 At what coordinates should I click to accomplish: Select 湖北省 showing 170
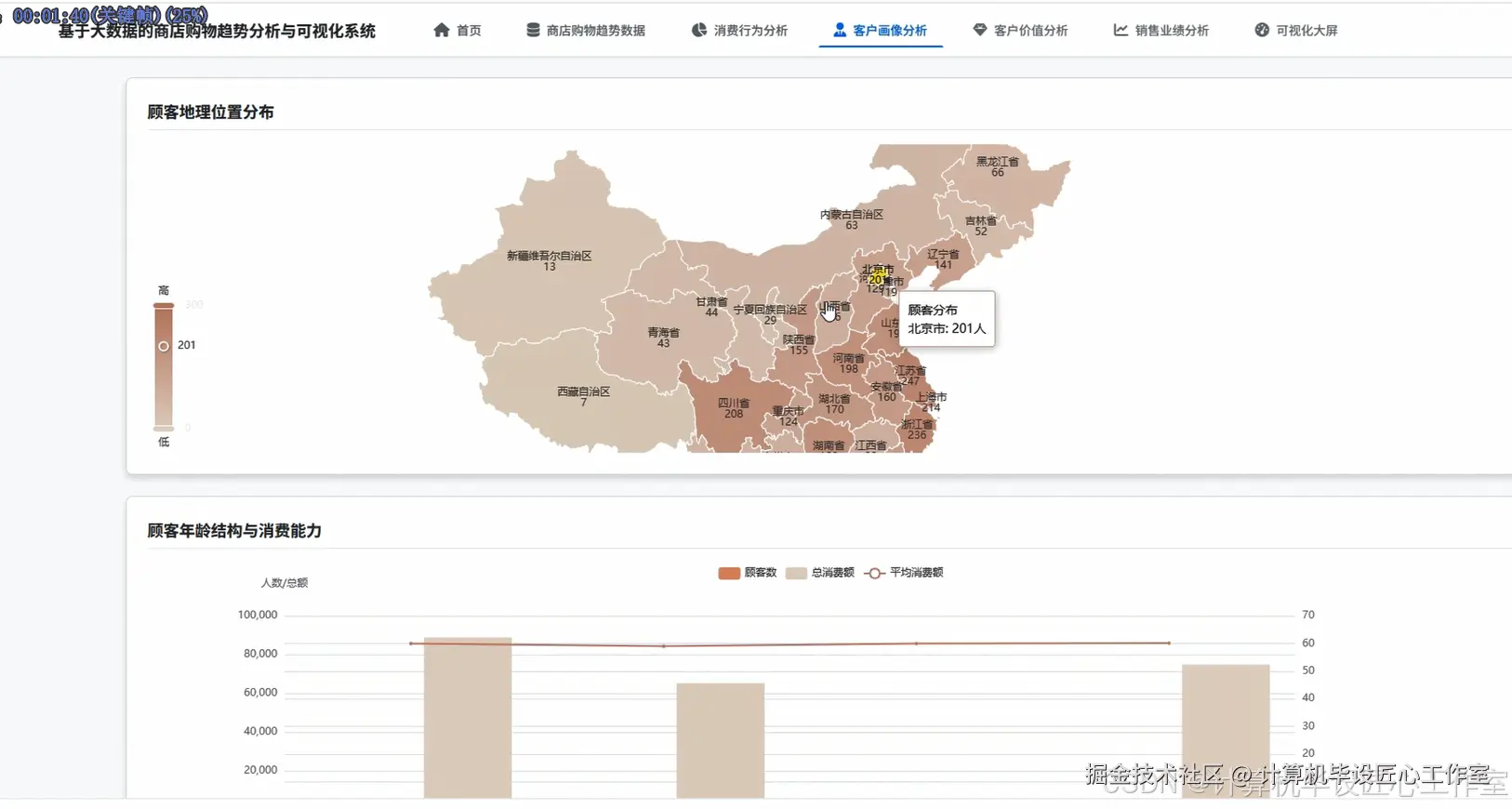834,404
